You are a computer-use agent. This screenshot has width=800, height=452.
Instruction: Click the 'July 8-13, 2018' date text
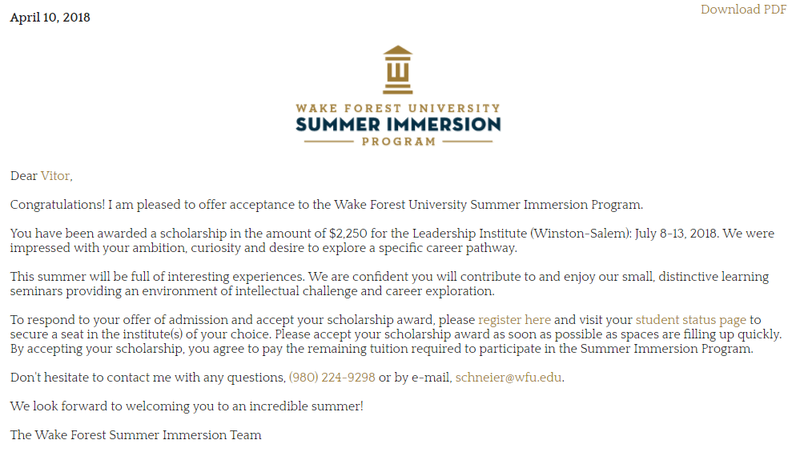(677, 234)
